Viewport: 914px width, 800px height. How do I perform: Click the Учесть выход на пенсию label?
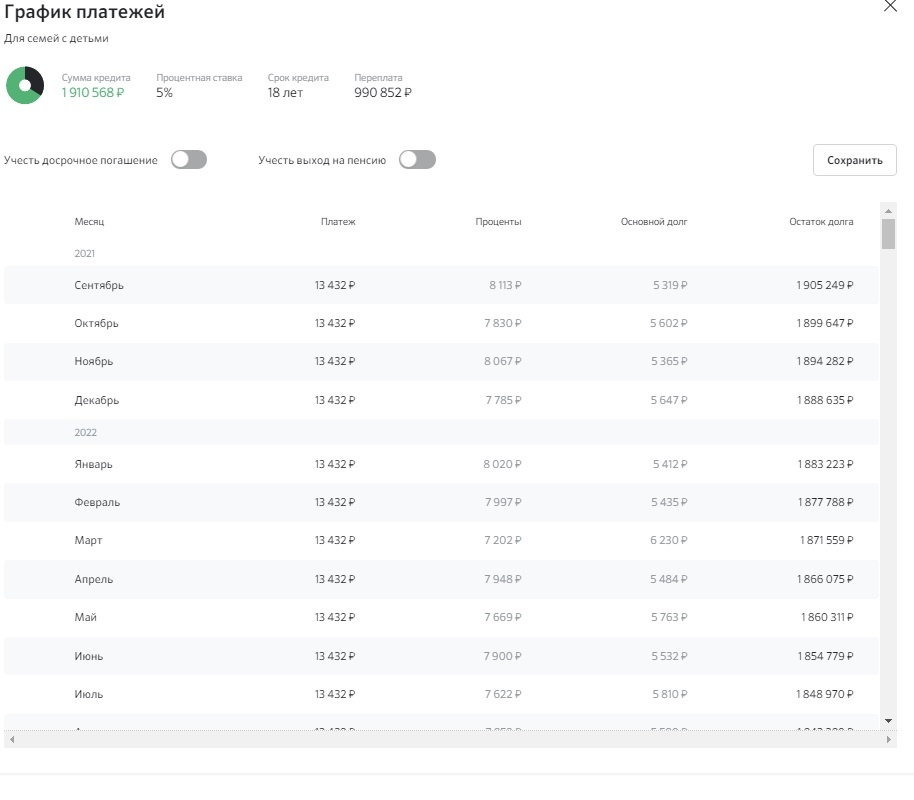coord(322,160)
